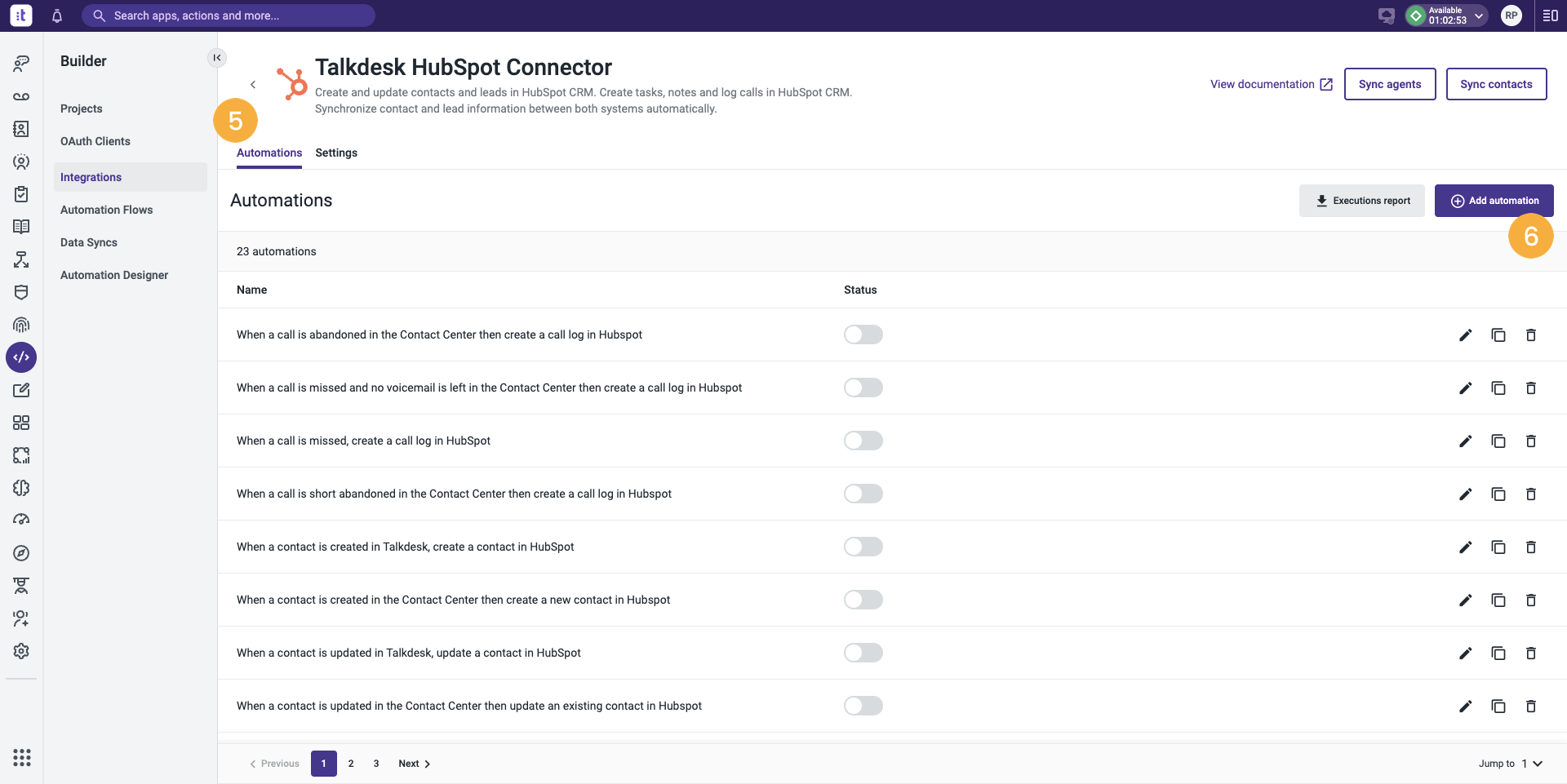Switch on the missed call no voicemail automation
This screenshot has width=1567, height=784.
click(863, 388)
